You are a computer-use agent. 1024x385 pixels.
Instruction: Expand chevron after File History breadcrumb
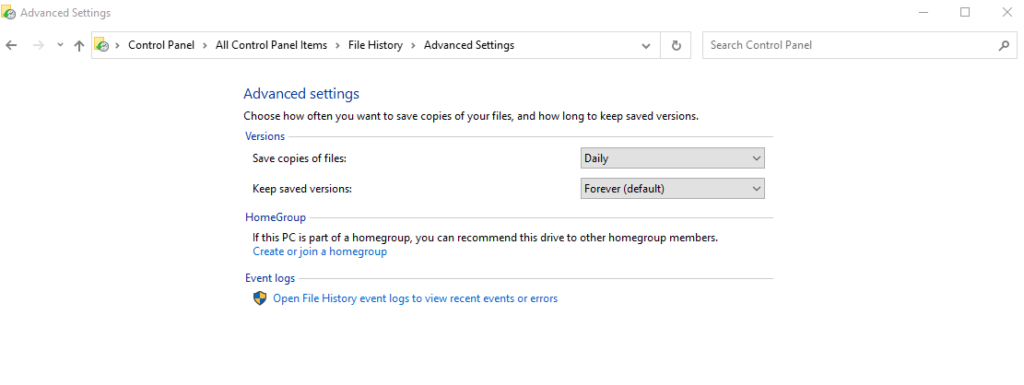(x=413, y=45)
